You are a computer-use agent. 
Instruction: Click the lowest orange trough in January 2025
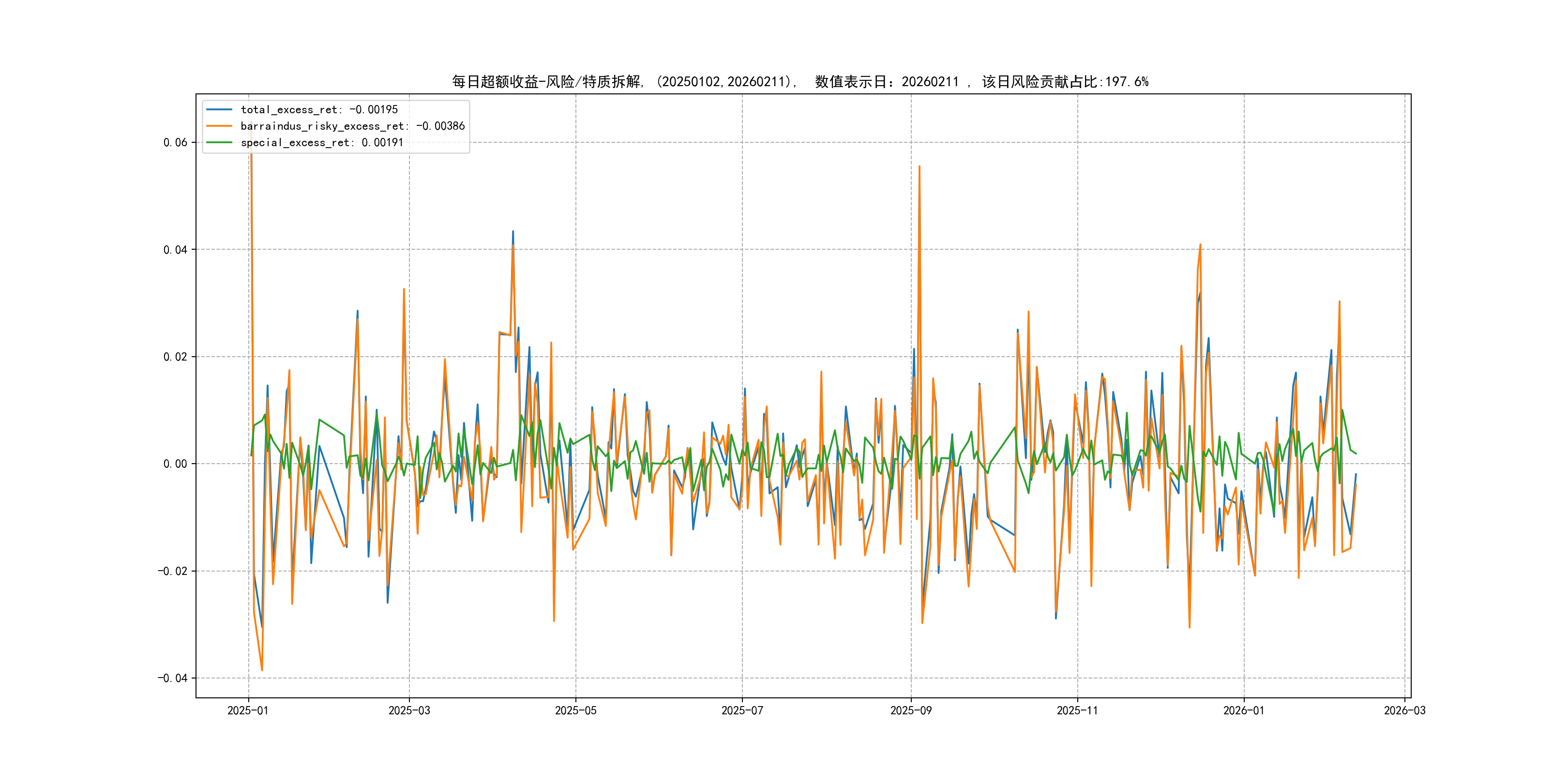[262, 670]
